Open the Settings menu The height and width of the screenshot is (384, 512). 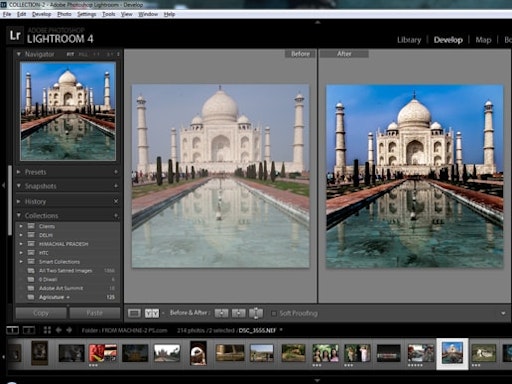pyautogui.click(x=87, y=14)
